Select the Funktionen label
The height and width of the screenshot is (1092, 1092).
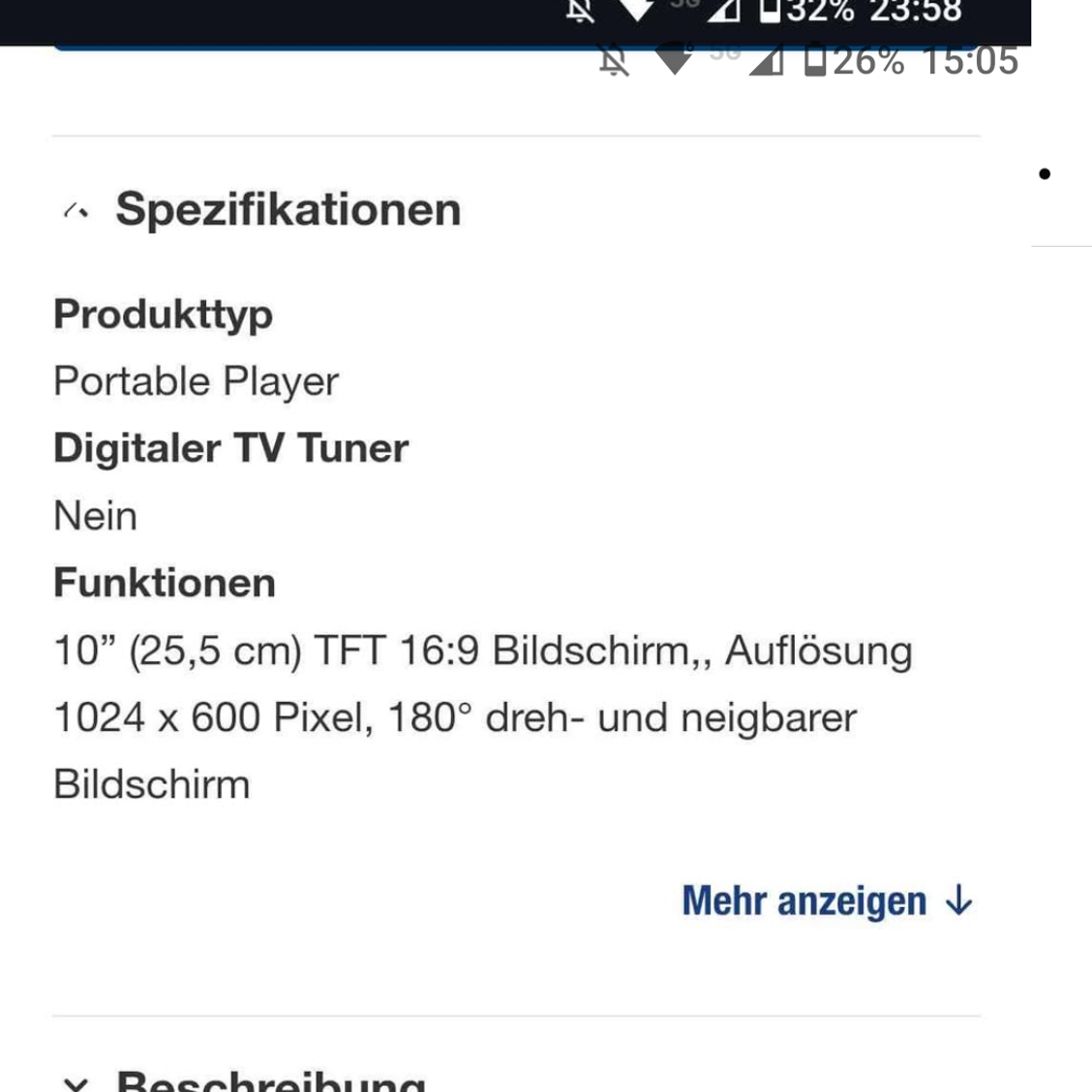(x=165, y=583)
